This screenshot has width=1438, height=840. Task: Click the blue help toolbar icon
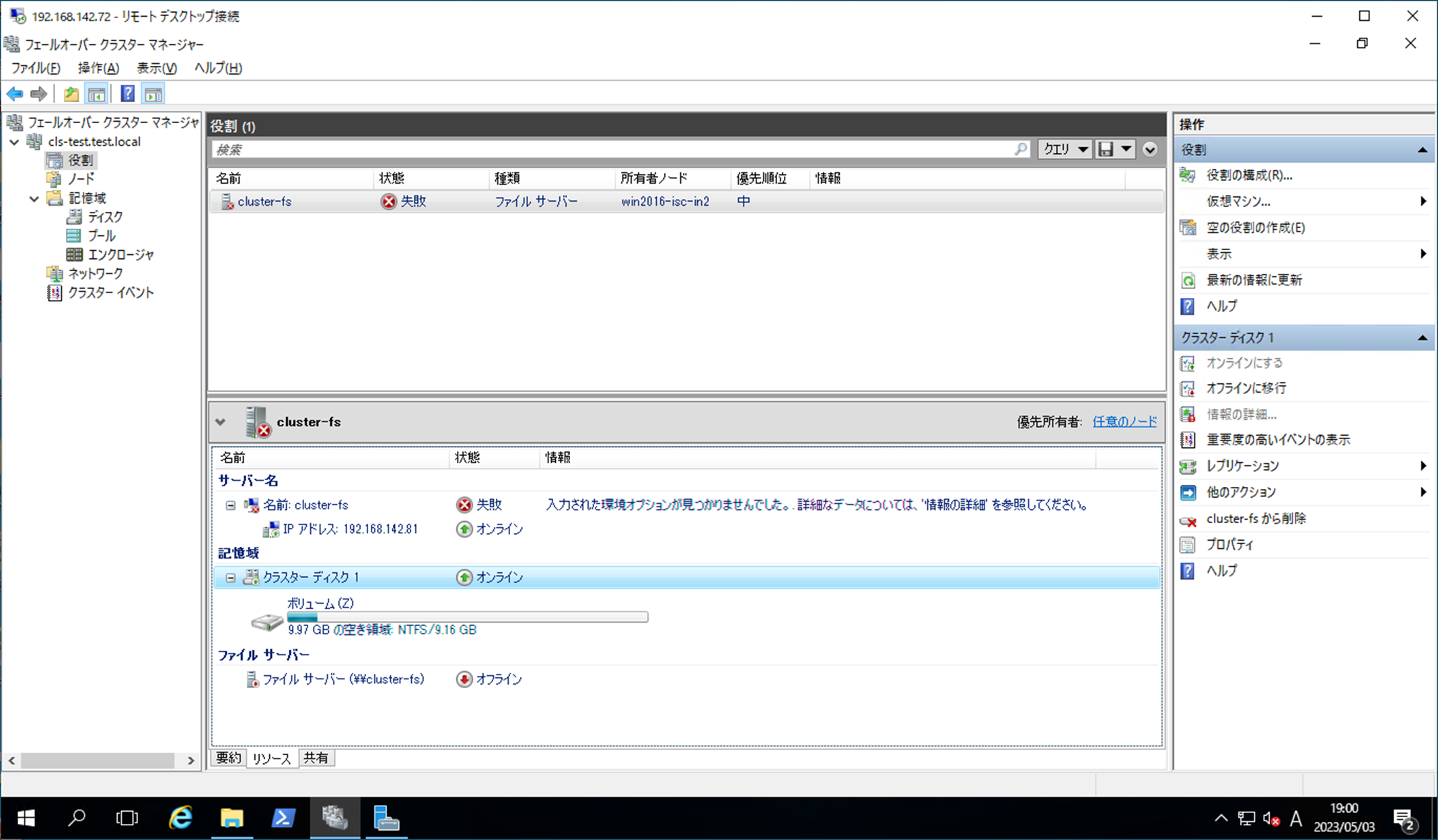[127, 94]
